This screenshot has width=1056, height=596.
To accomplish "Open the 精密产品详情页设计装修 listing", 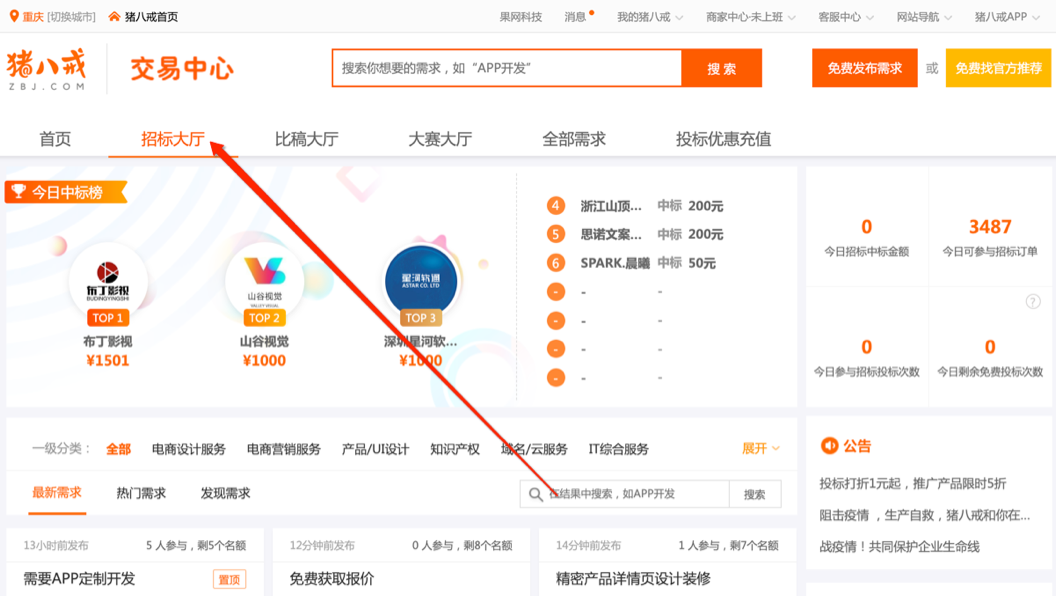I will pyautogui.click(x=633, y=579).
